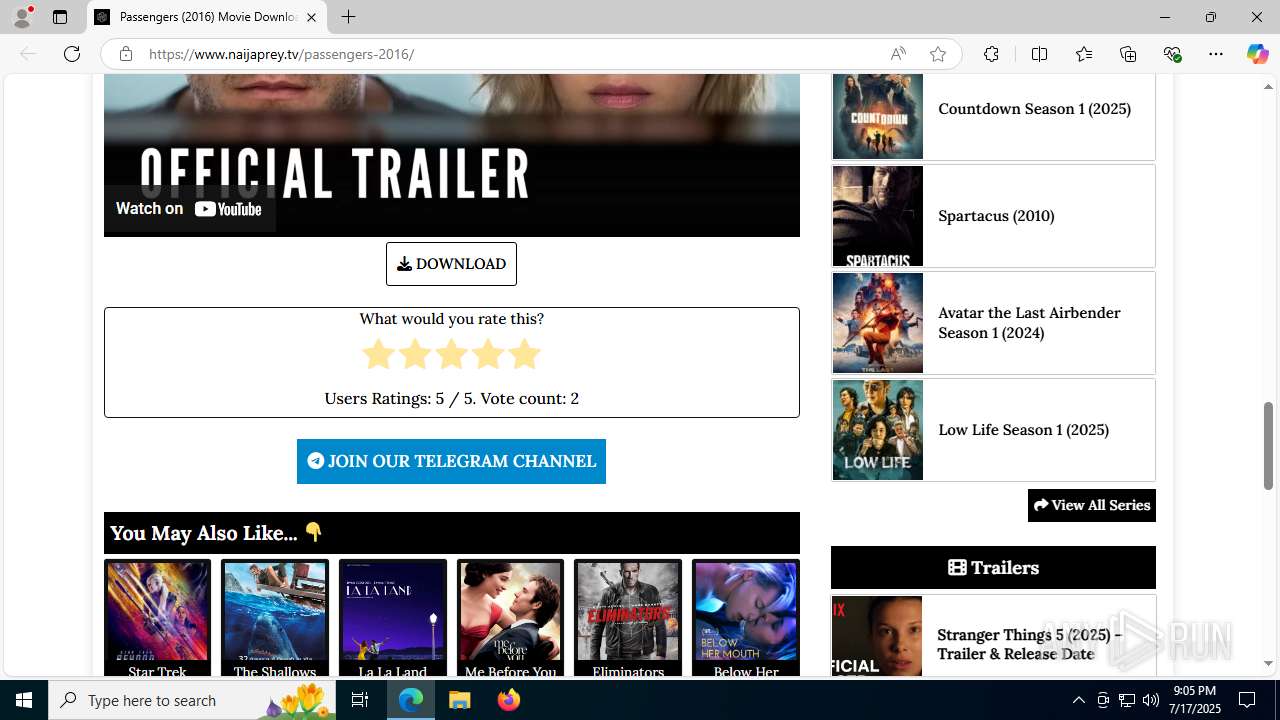Open the profile avatar icon
Image resolution: width=1280 pixels, height=720 pixels.
(22, 17)
